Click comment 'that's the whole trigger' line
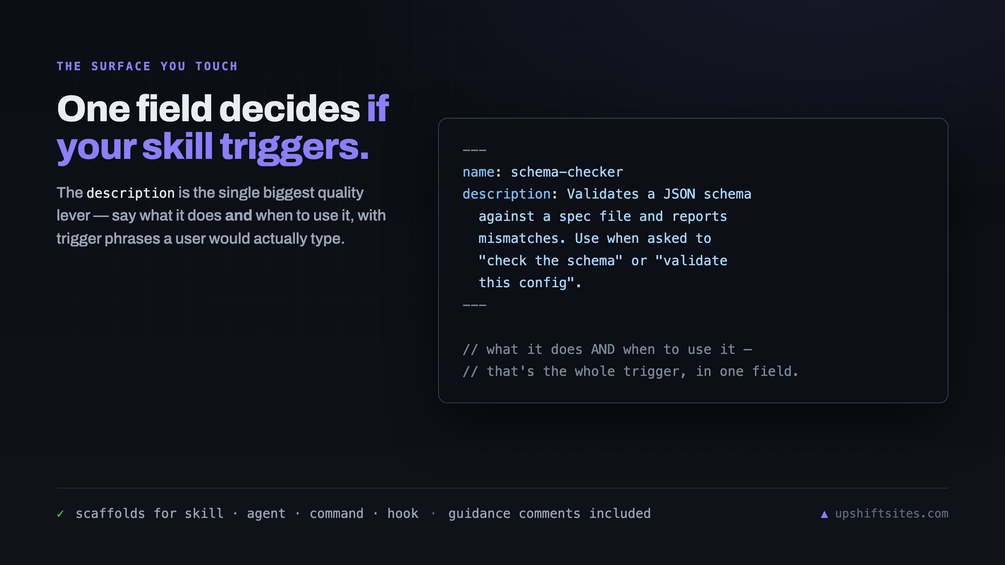Screen dimensions: 1005x565 click(631, 372)
